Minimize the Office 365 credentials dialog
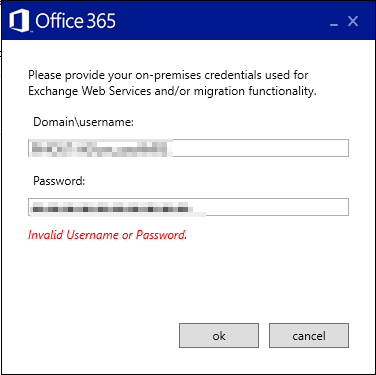Screen dimensions: 376x375 [334, 25]
